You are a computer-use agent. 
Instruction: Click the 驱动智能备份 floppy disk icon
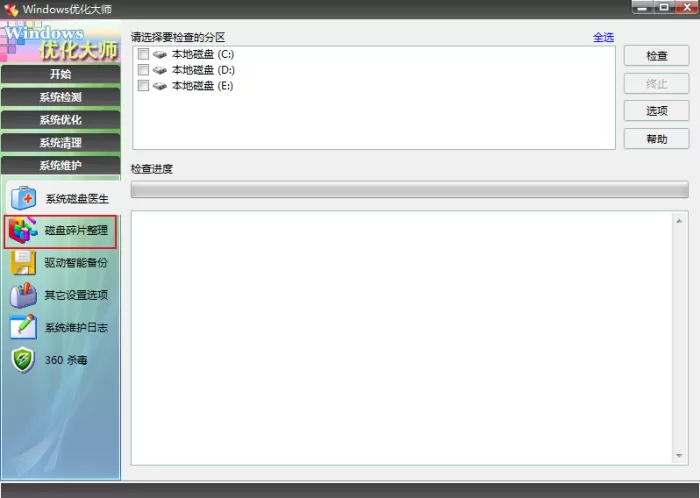click(x=23, y=262)
